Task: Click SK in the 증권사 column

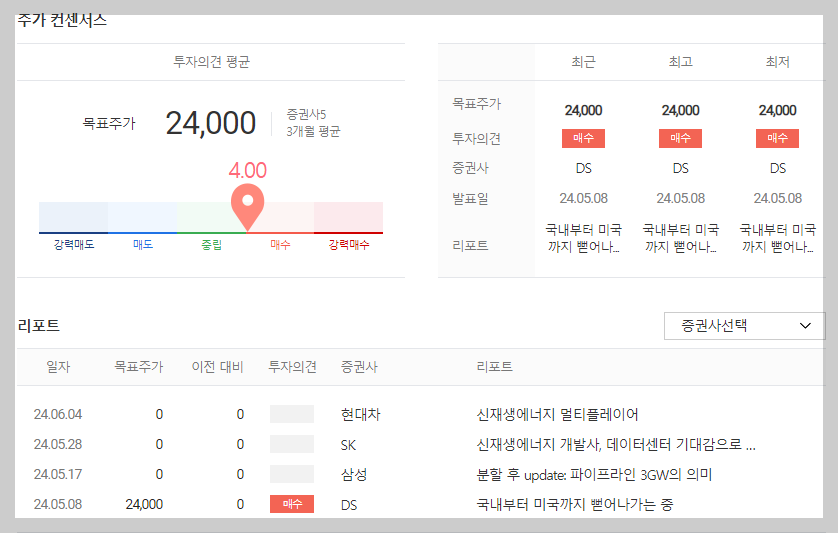Action: 348,445
